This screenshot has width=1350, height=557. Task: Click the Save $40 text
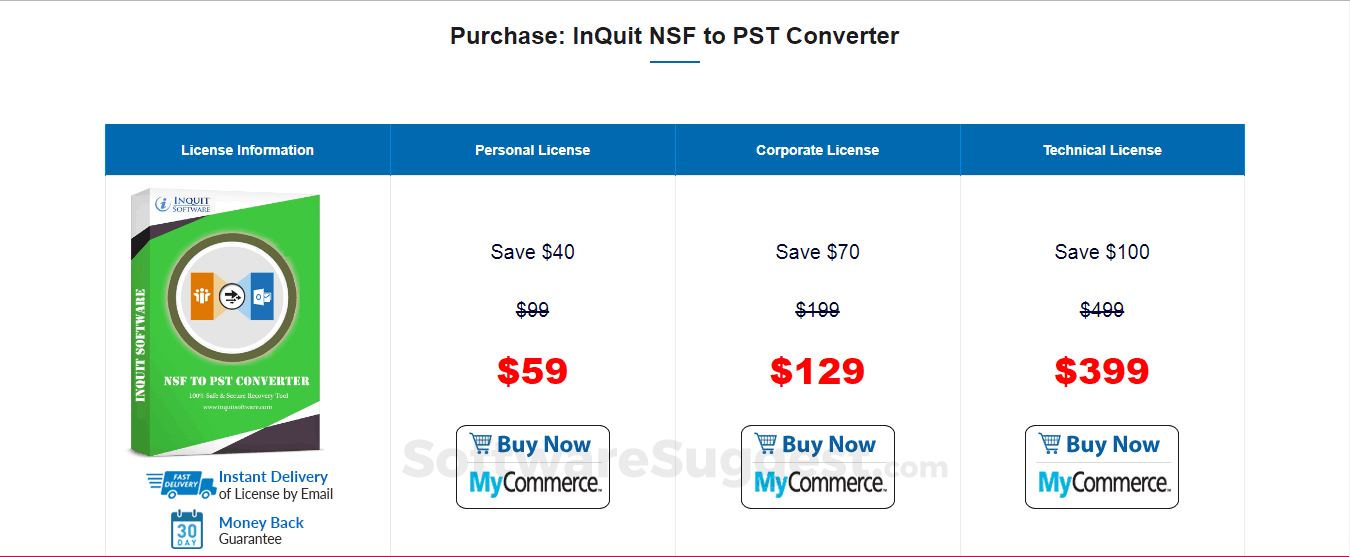533,252
